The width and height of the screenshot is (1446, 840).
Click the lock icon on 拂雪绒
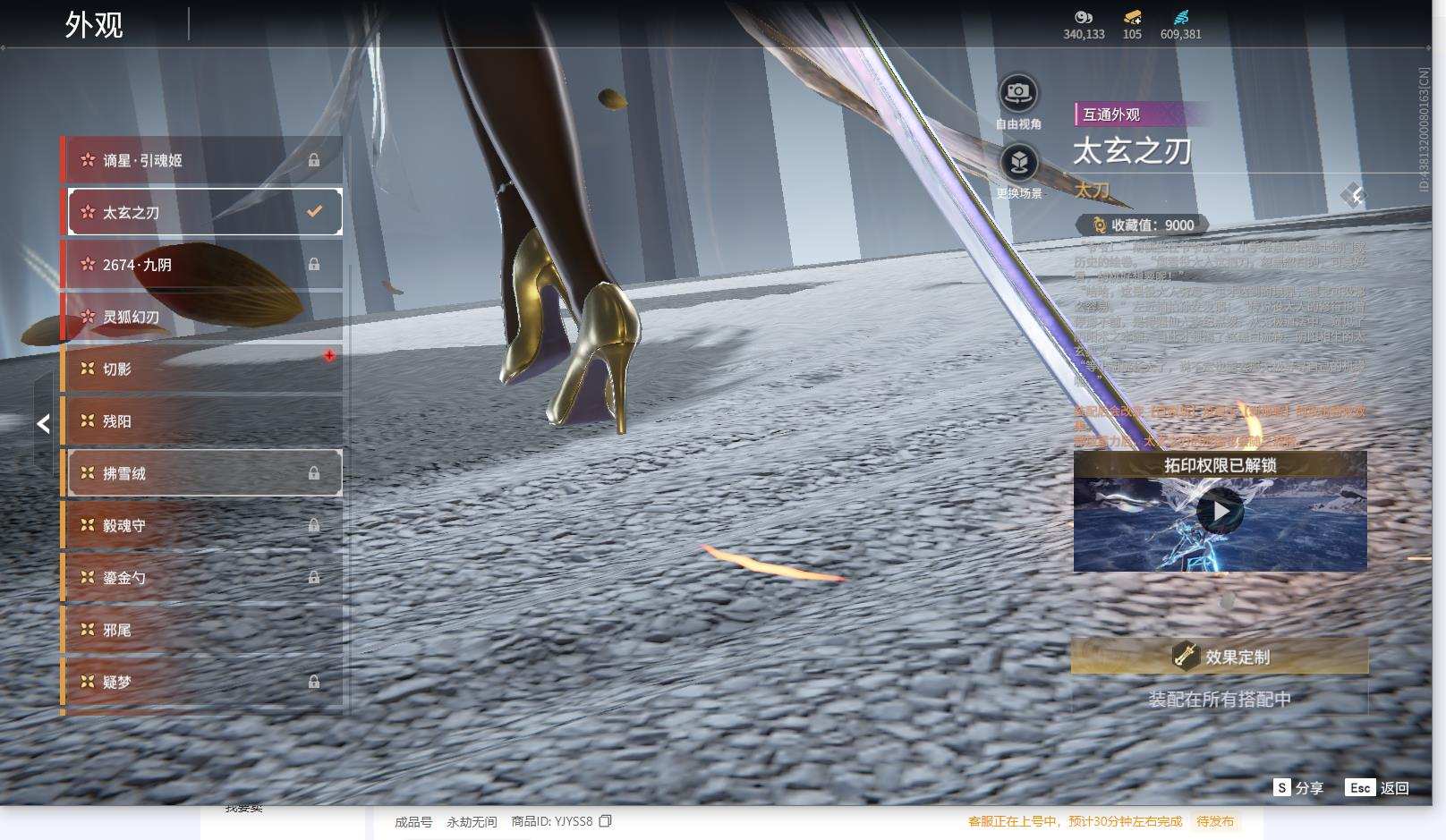pos(314,472)
